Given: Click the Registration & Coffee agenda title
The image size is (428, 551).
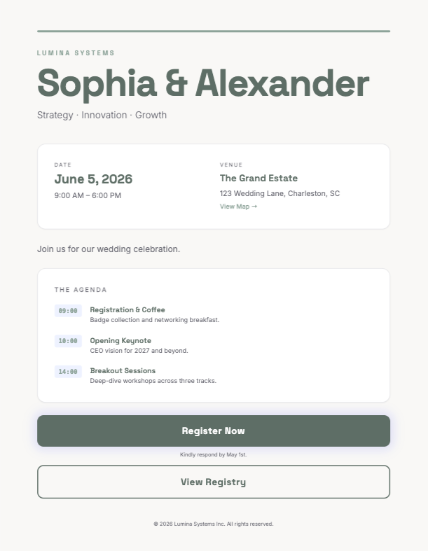Looking at the screenshot, I should 128,310.
